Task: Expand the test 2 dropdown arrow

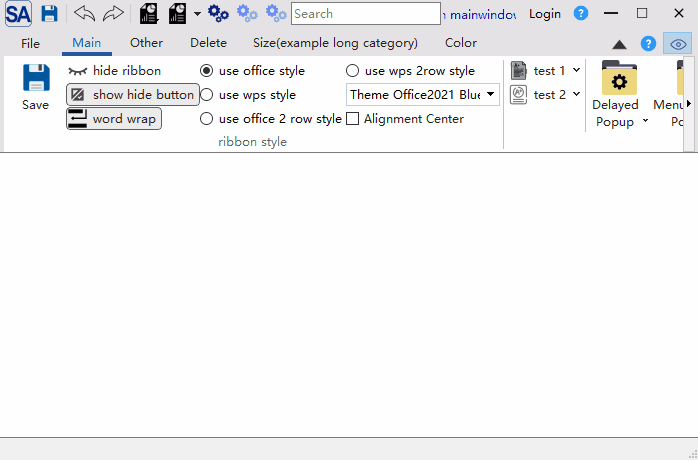Action: [x=576, y=94]
